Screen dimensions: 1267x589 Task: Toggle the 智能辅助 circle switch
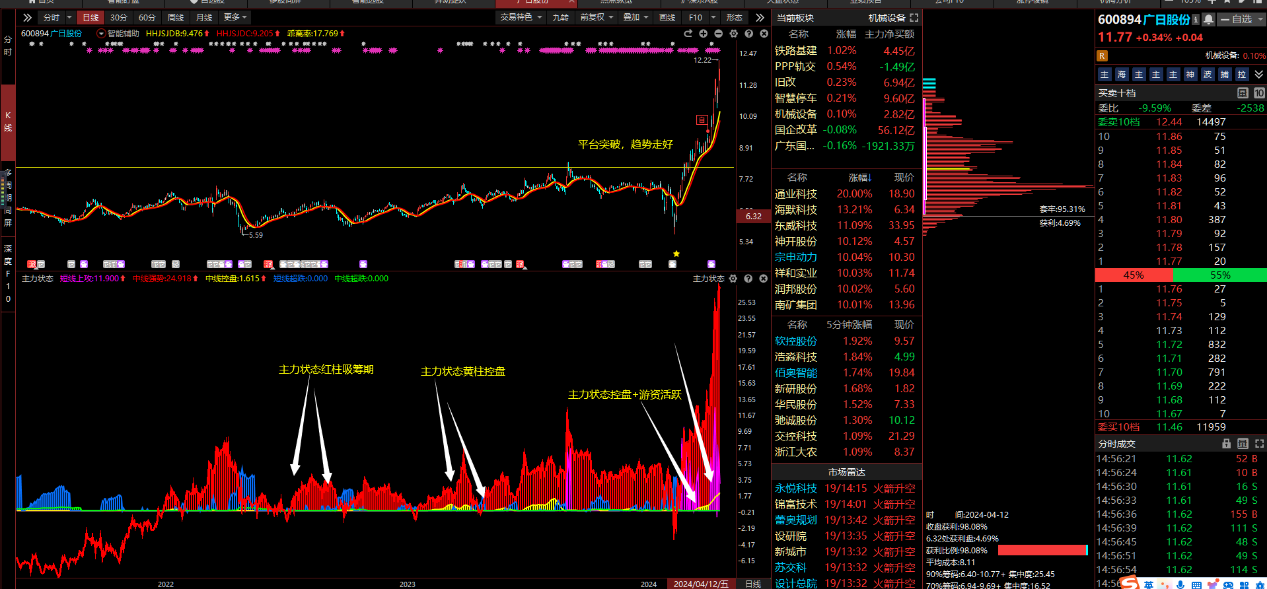click(x=101, y=33)
